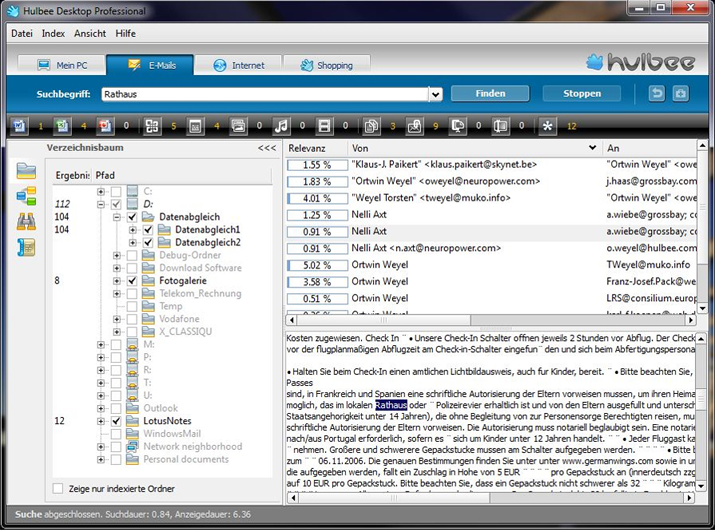The image size is (715, 530).
Task: Sort results by Relevanz column header
Action: (310, 148)
